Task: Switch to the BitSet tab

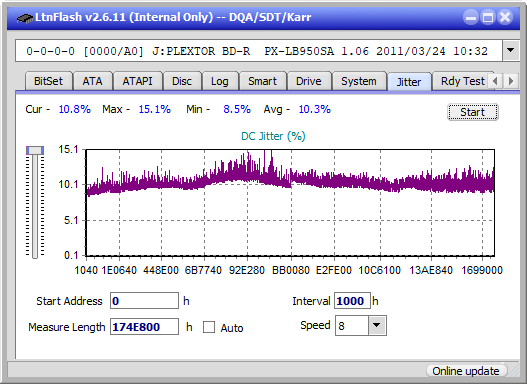Action: (48, 81)
